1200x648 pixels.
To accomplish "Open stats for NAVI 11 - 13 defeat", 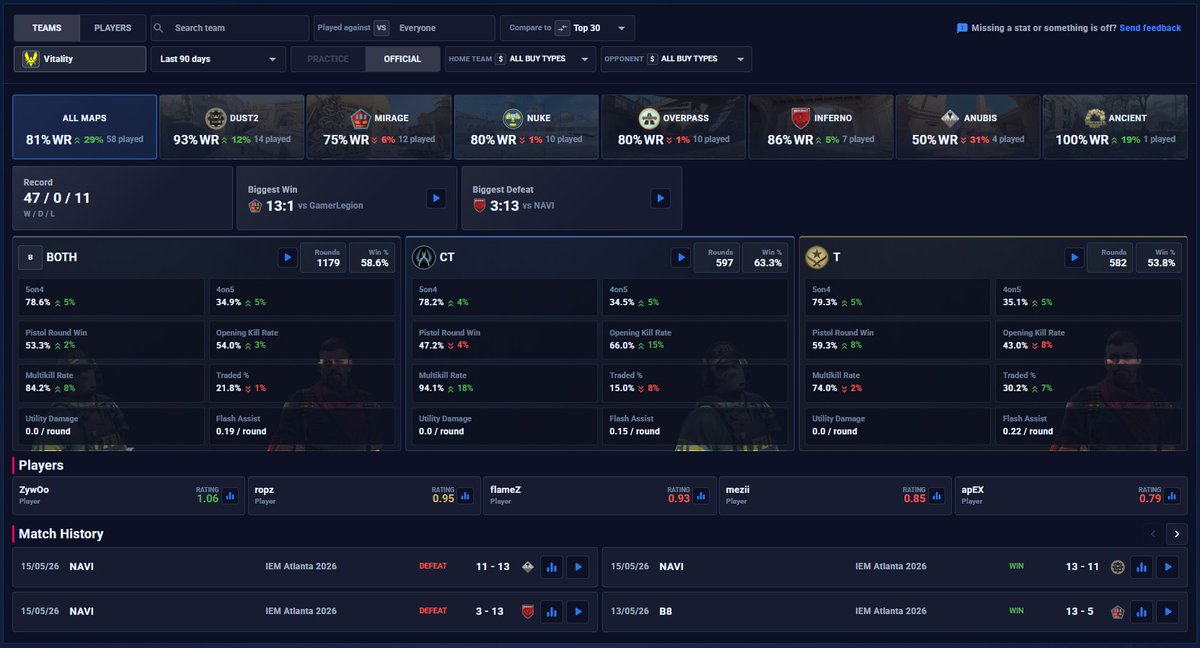I will 552,567.
